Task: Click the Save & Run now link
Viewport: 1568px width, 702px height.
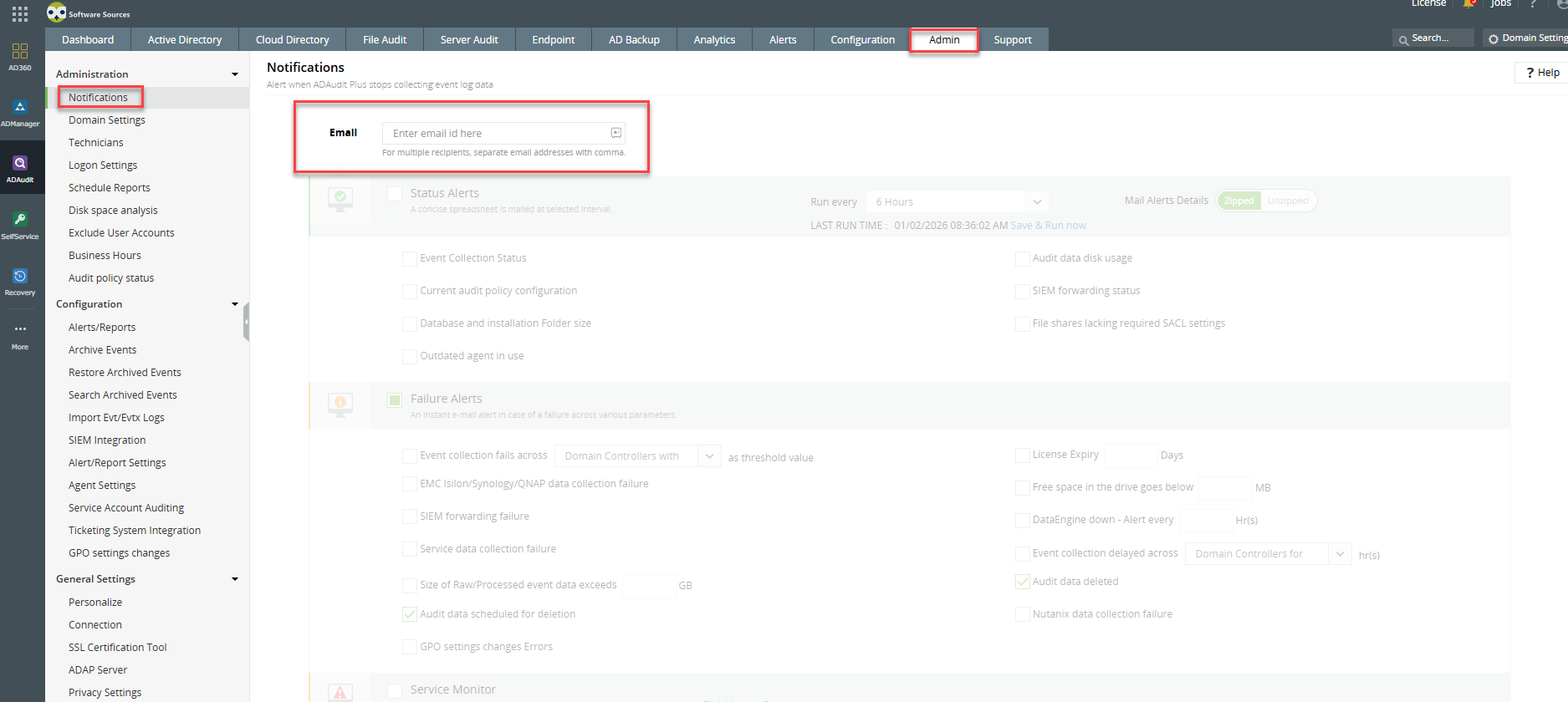Action: (x=1048, y=226)
